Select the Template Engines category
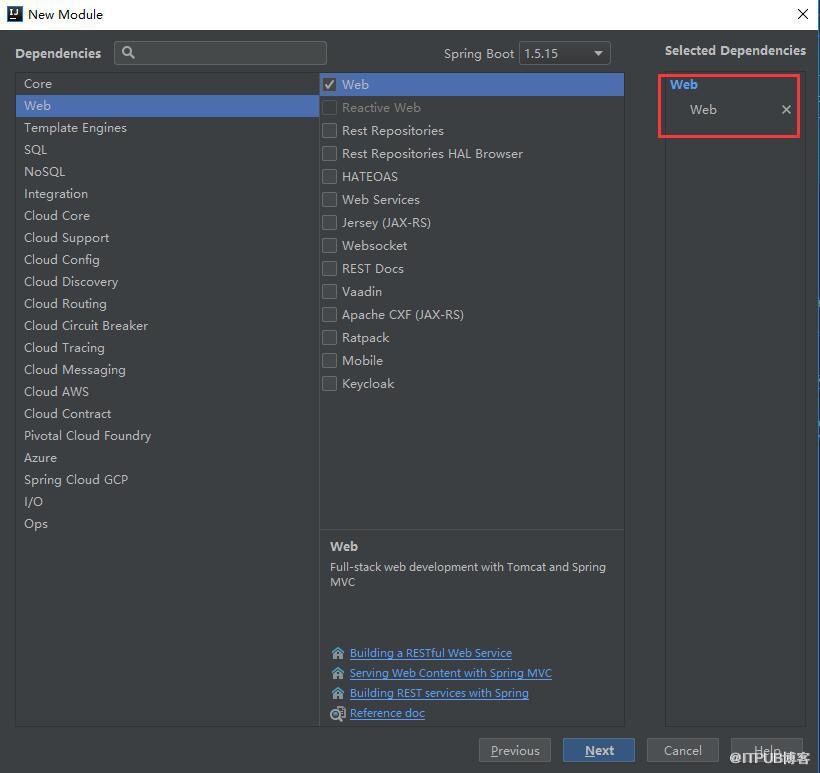 click(167, 128)
